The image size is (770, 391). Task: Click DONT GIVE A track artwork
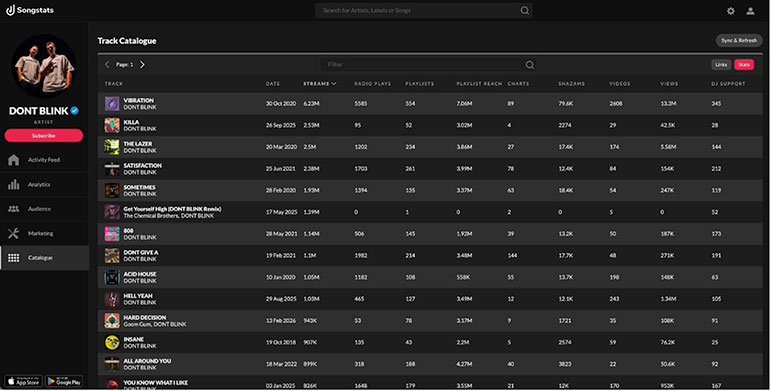pyautogui.click(x=112, y=255)
